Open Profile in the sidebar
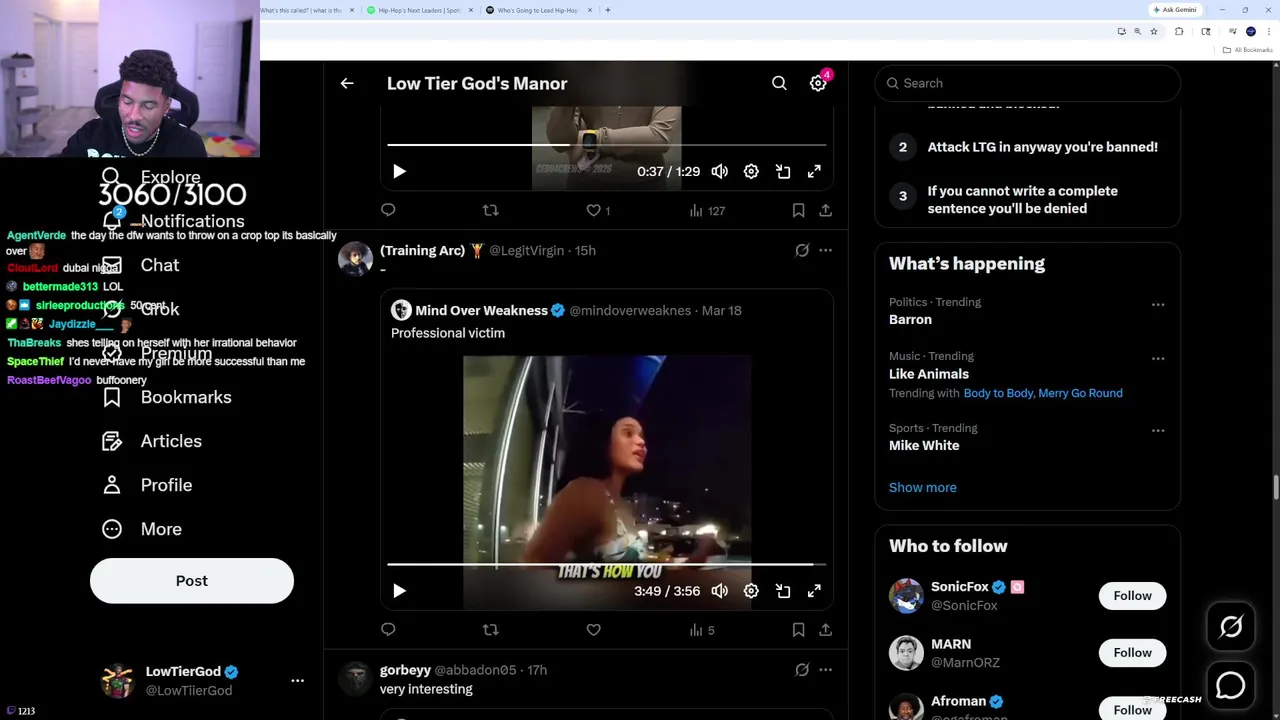Viewport: 1280px width, 720px height. tap(147, 485)
